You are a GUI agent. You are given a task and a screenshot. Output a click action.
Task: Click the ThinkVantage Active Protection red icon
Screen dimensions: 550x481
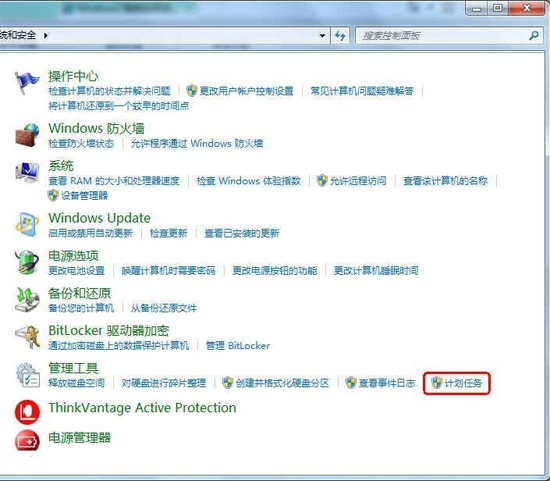[27, 412]
